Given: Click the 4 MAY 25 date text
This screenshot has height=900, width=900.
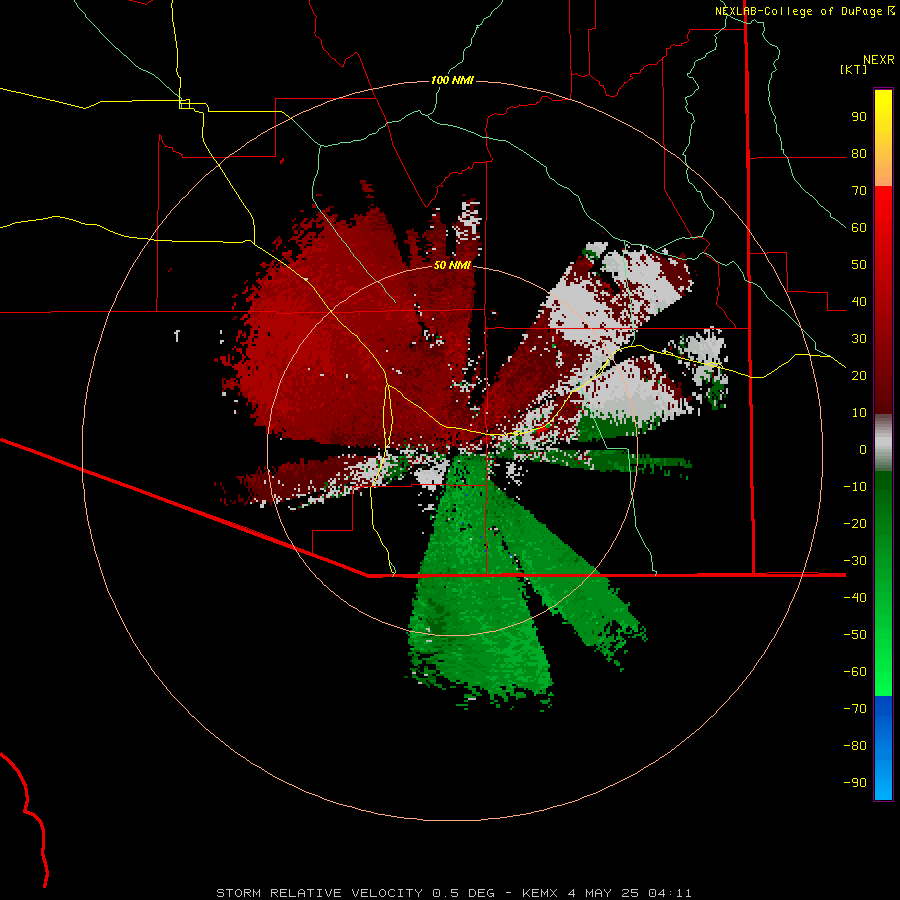Looking at the screenshot, I should (603, 893).
